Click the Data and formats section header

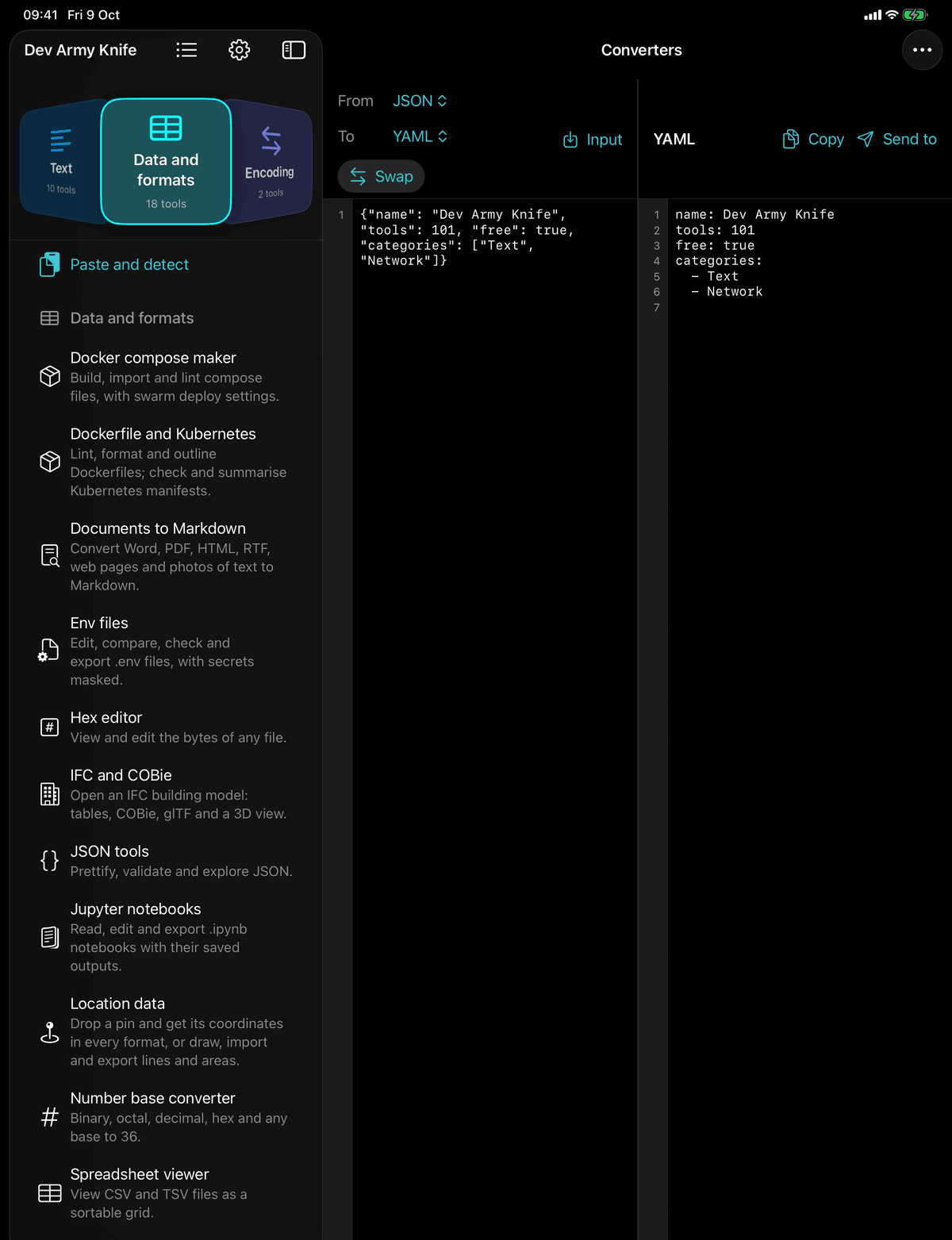point(132,318)
